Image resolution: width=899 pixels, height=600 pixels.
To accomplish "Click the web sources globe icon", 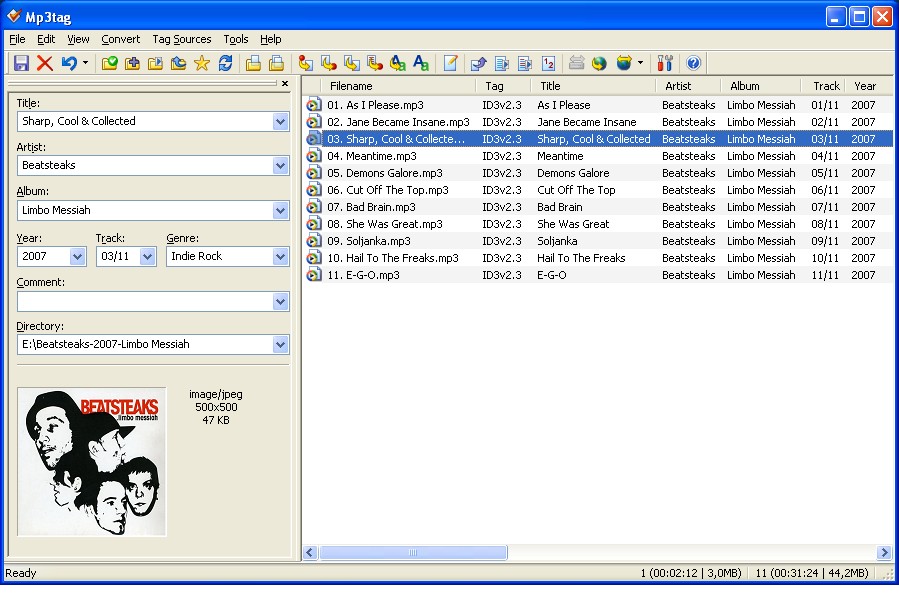I will click(x=597, y=62).
